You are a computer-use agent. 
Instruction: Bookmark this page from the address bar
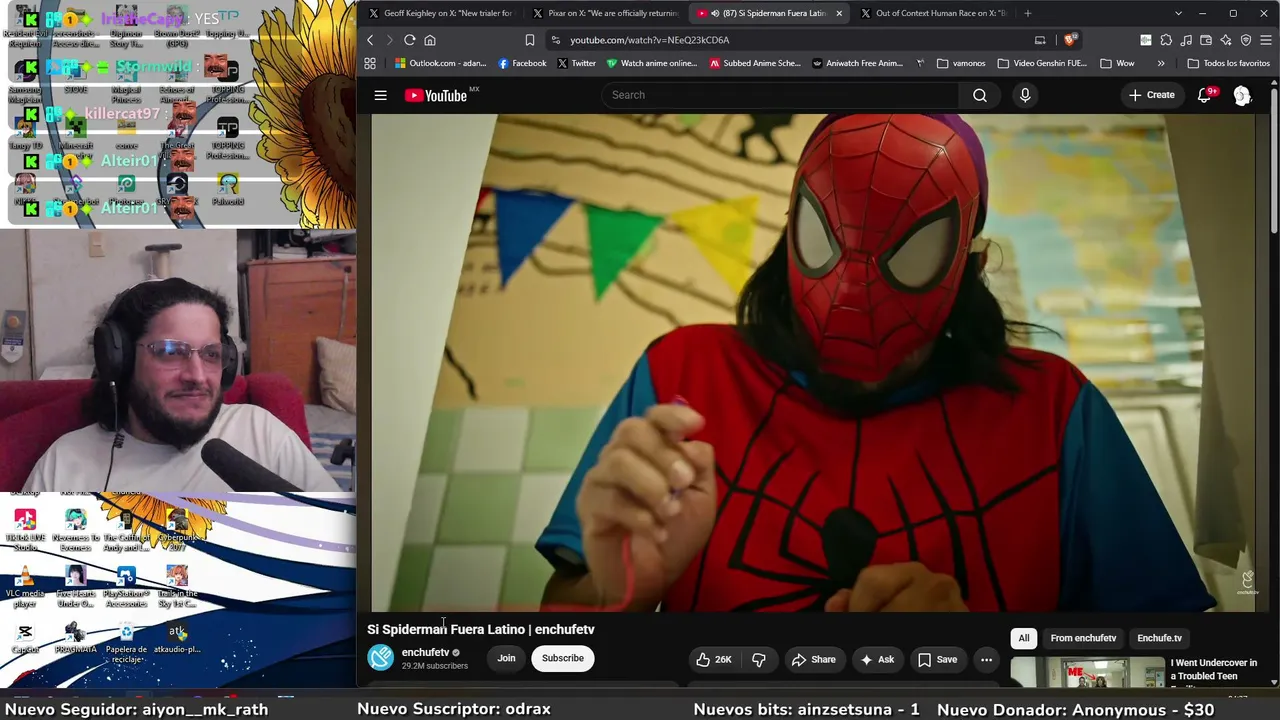530,40
